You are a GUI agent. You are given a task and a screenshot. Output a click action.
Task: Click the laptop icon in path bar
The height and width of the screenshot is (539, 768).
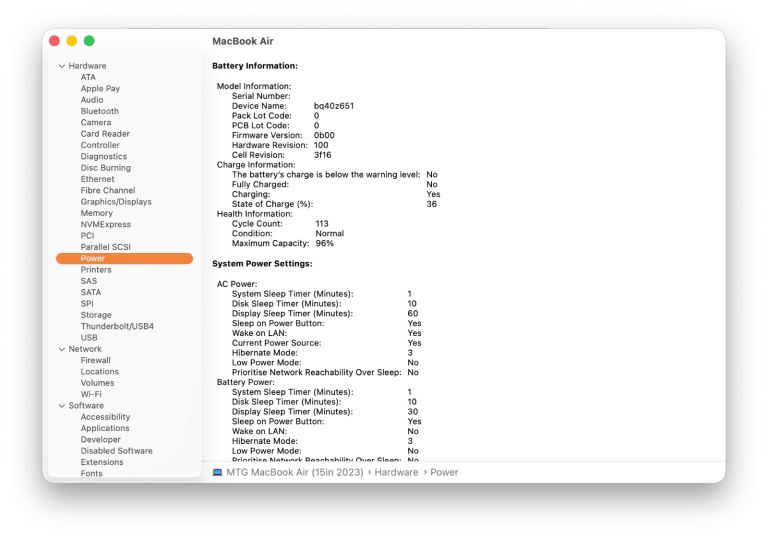point(218,472)
